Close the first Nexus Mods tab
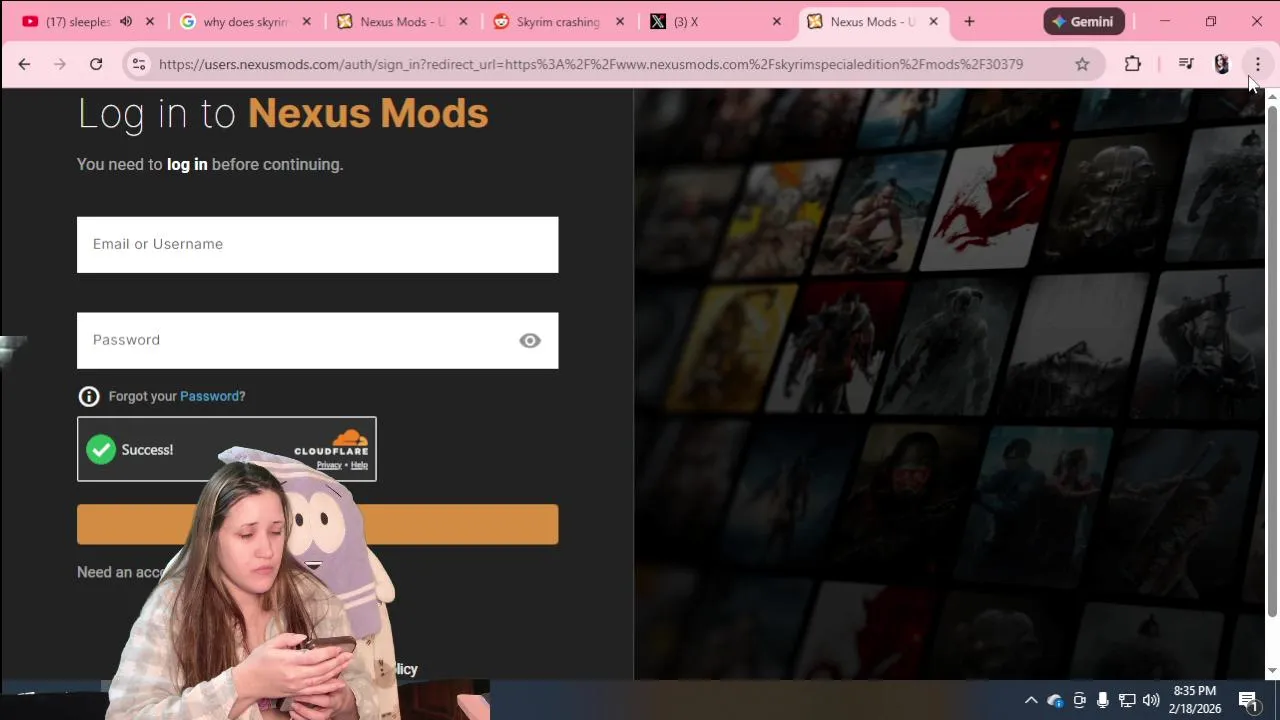Image resolution: width=1280 pixels, height=720 pixels. point(463,21)
